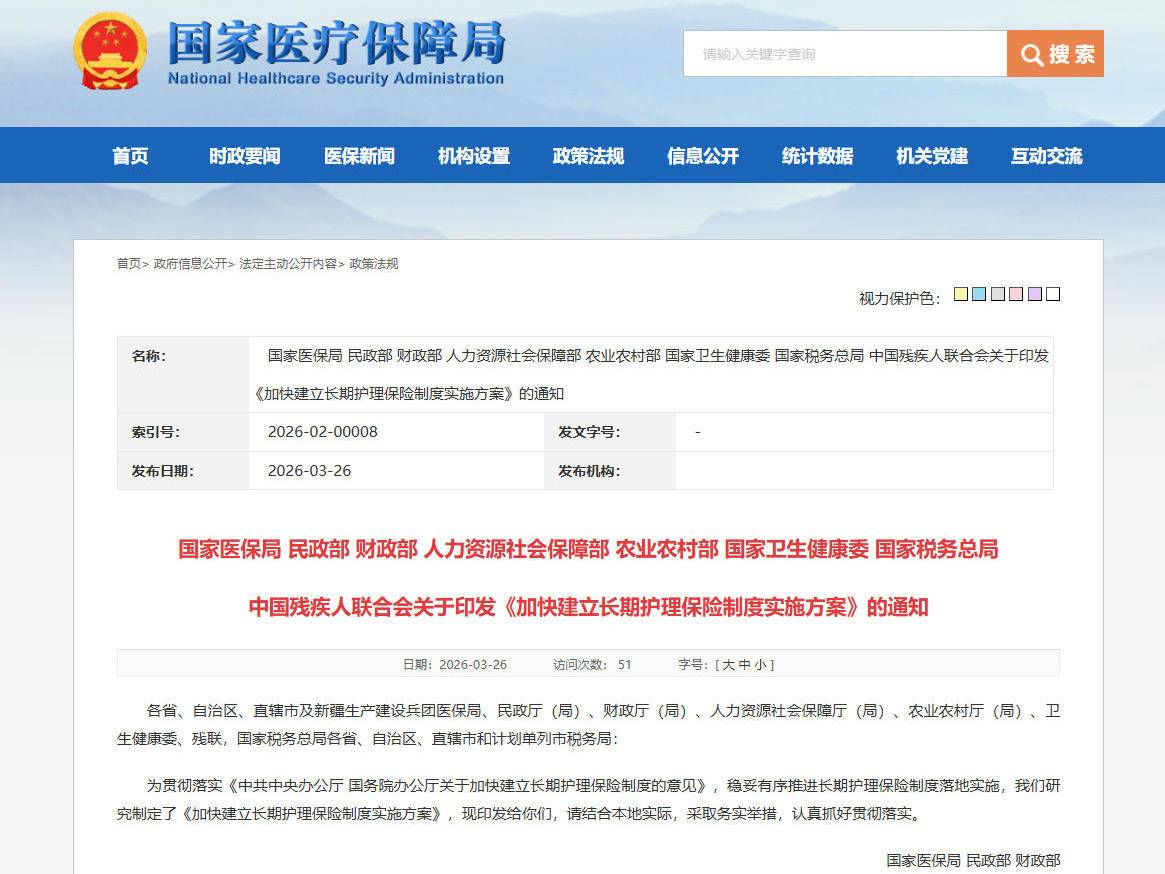Click the orange 搜索 search button
This screenshot has width=1165, height=874.
pos(1055,54)
